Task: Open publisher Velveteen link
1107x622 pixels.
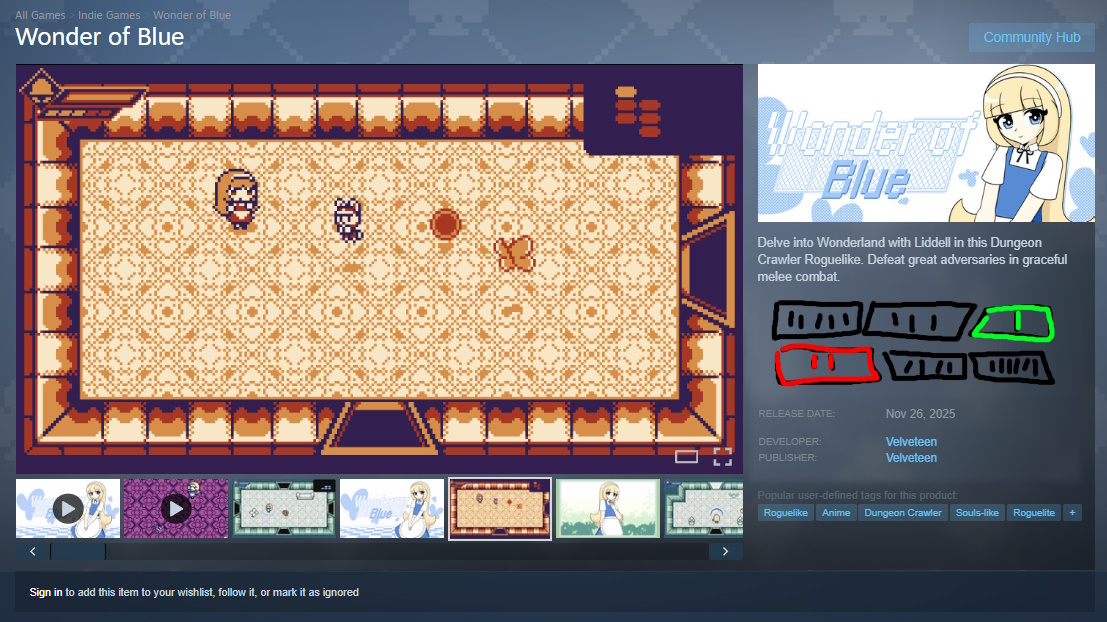Action: click(911, 457)
